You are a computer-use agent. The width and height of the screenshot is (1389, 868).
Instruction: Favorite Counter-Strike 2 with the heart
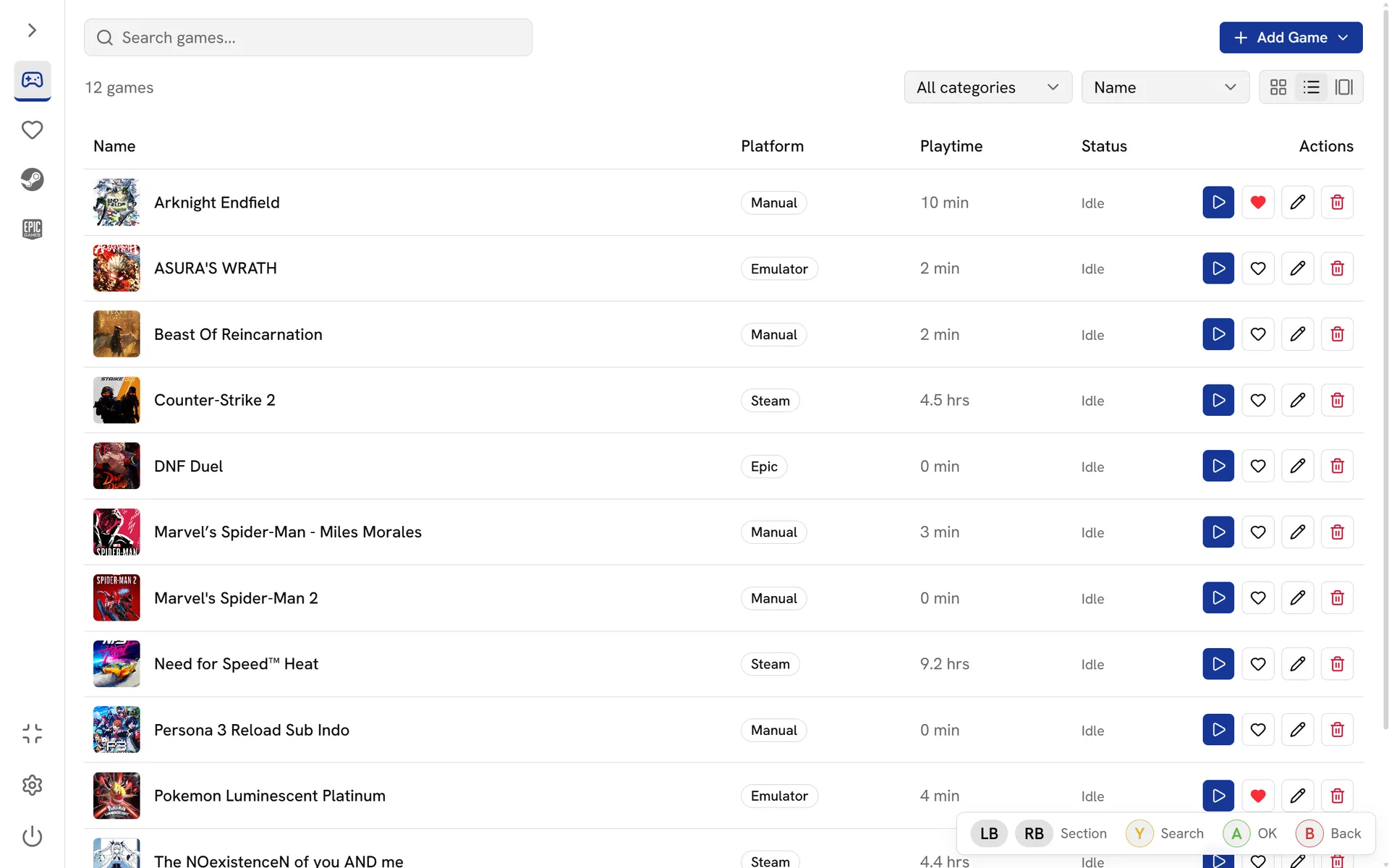[x=1258, y=400]
